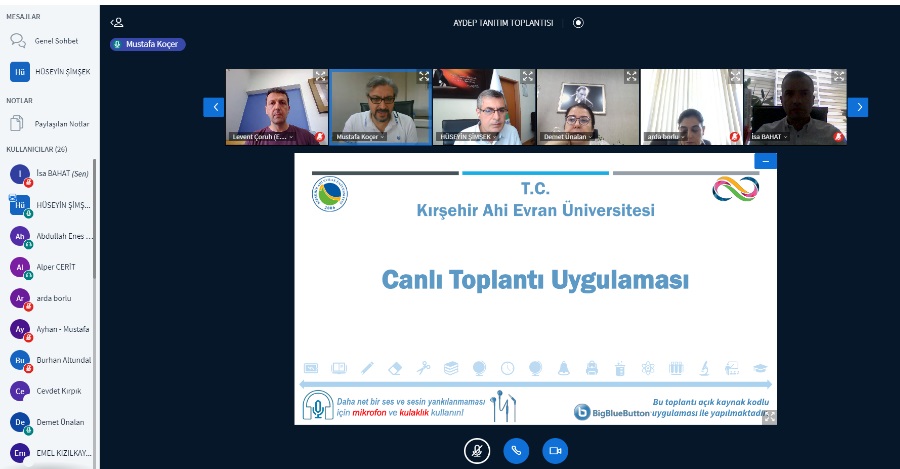Fullscreen Demet Ünalan webcam
The width and height of the screenshot is (900, 469).
tap(631, 76)
